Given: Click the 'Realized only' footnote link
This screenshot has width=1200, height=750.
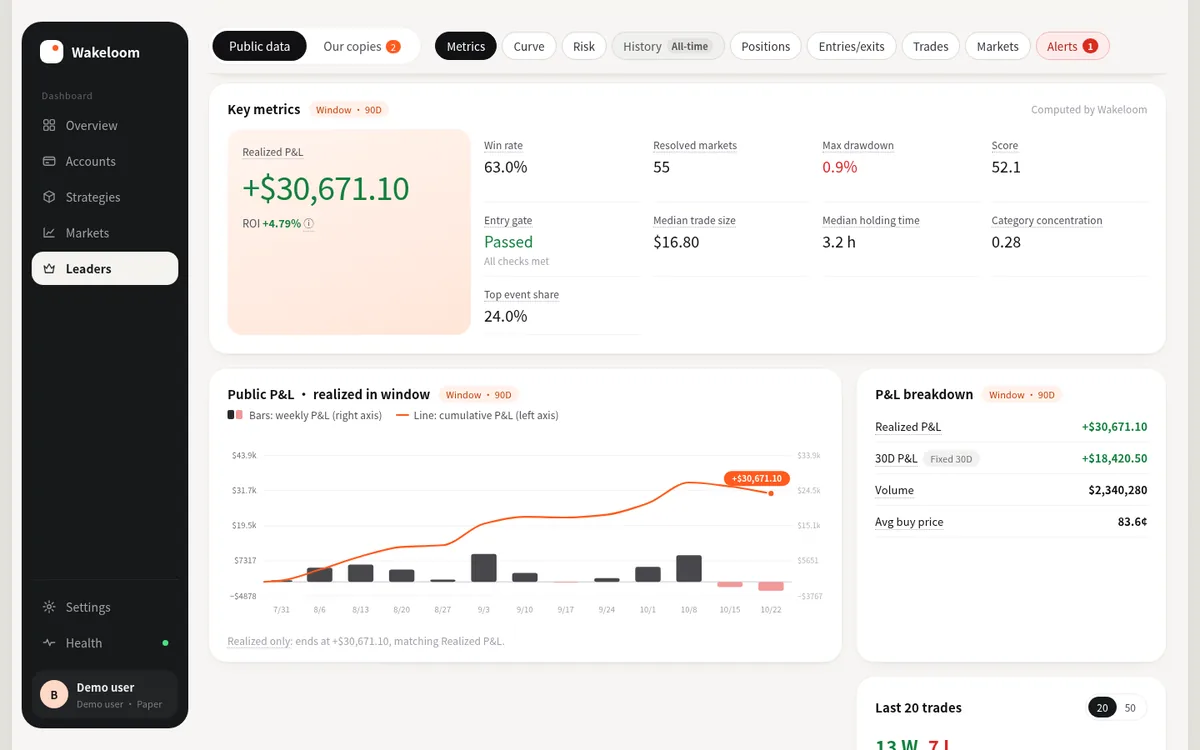Looking at the screenshot, I should (x=260, y=641).
